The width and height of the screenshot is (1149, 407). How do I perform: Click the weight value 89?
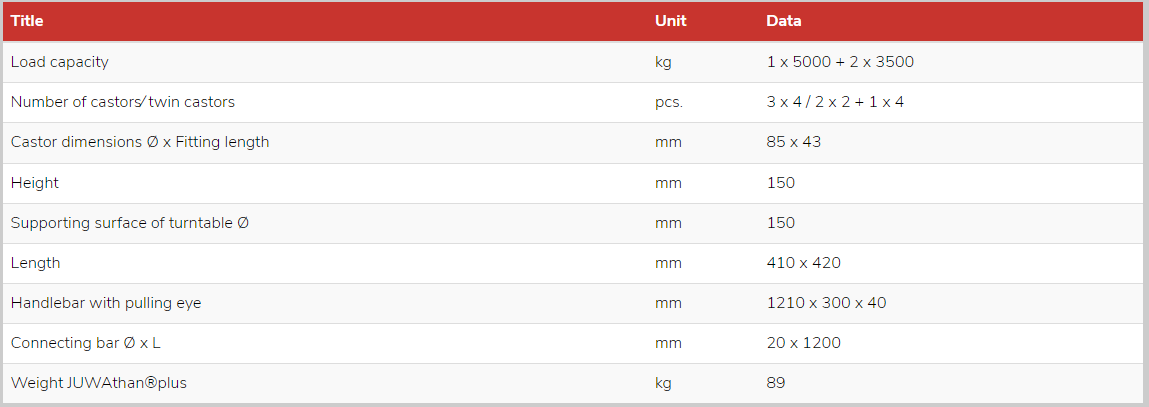pyautogui.click(x=776, y=383)
